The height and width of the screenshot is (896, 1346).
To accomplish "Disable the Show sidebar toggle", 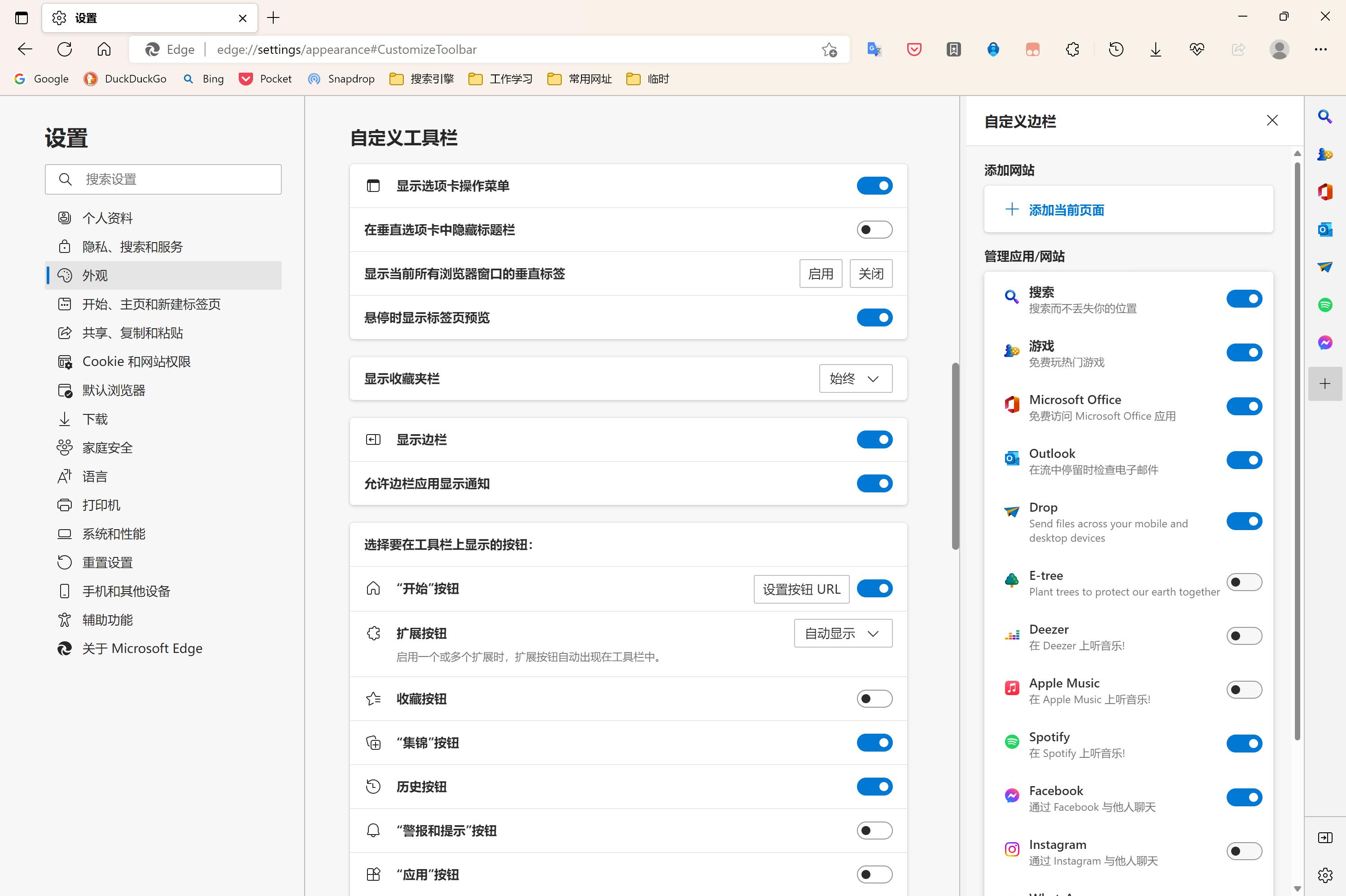I will (x=874, y=439).
